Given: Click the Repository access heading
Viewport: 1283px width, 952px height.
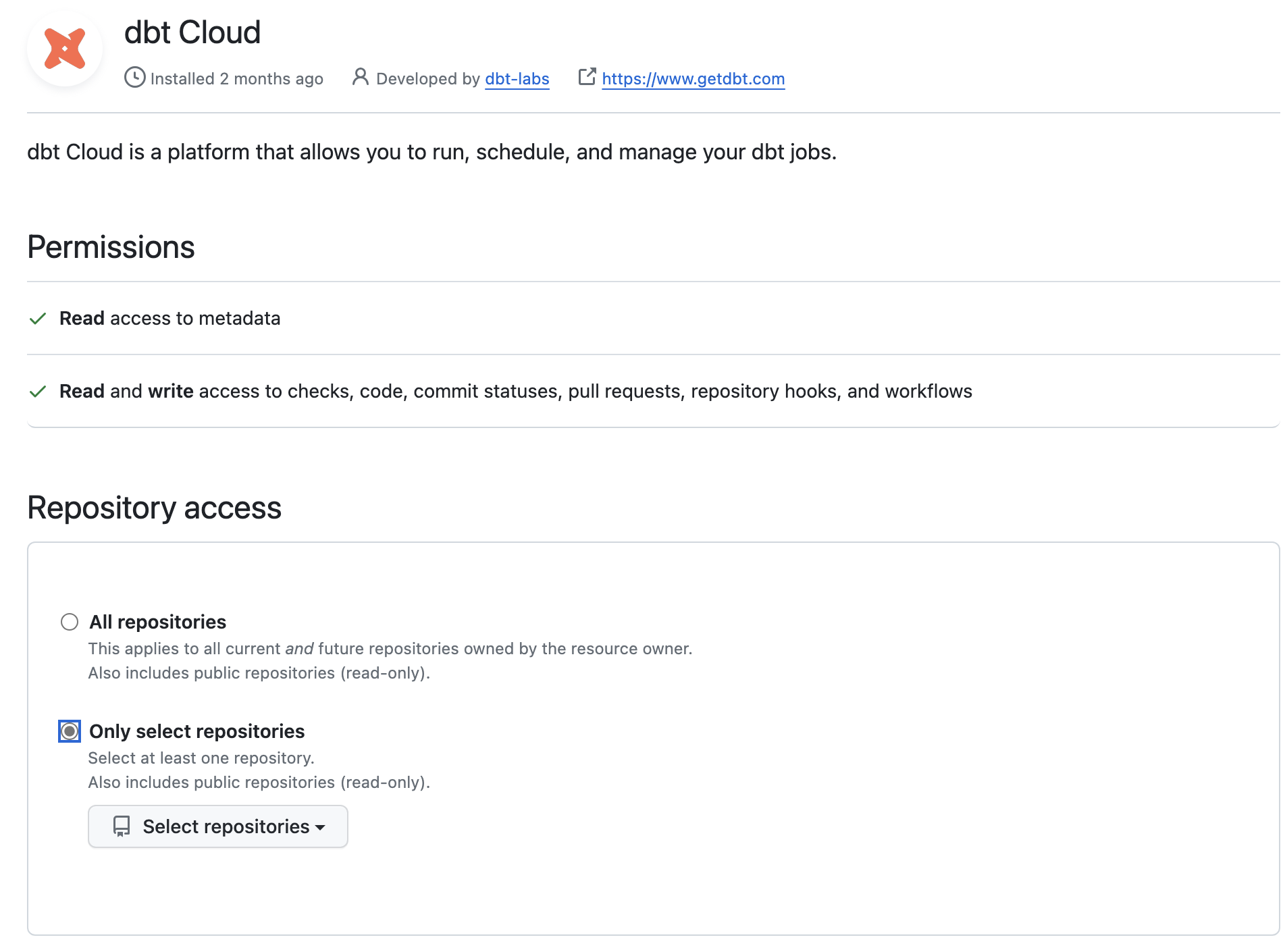Looking at the screenshot, I should (154, 508).
